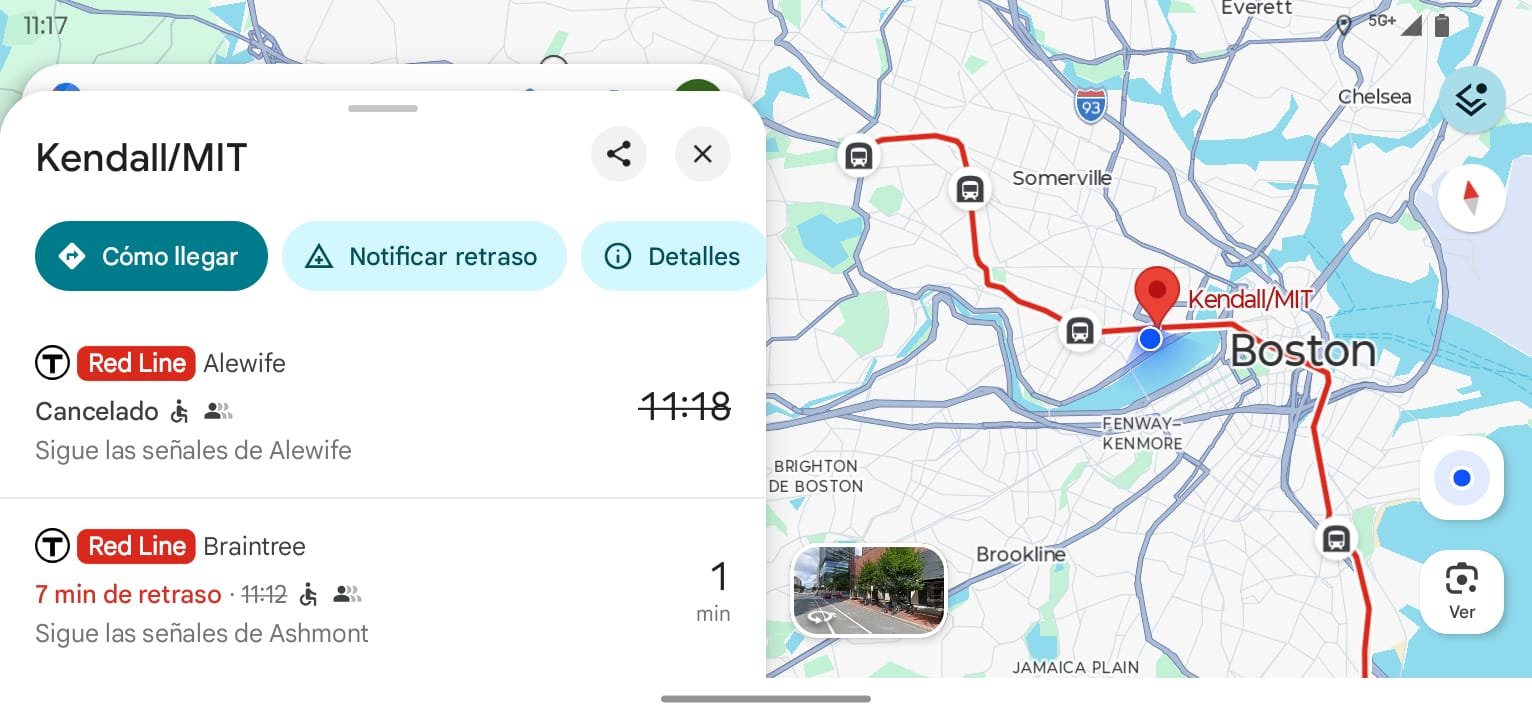Open the Street View thumbnail
This screenshot has height=720, width=1532.
click(868, 590)
